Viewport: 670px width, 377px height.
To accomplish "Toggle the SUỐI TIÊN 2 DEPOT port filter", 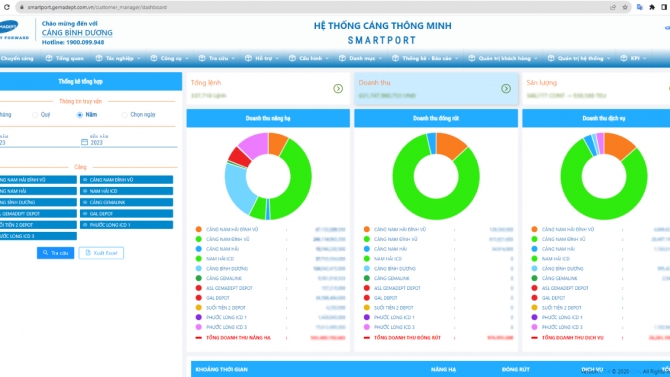I will coord(38,225).
